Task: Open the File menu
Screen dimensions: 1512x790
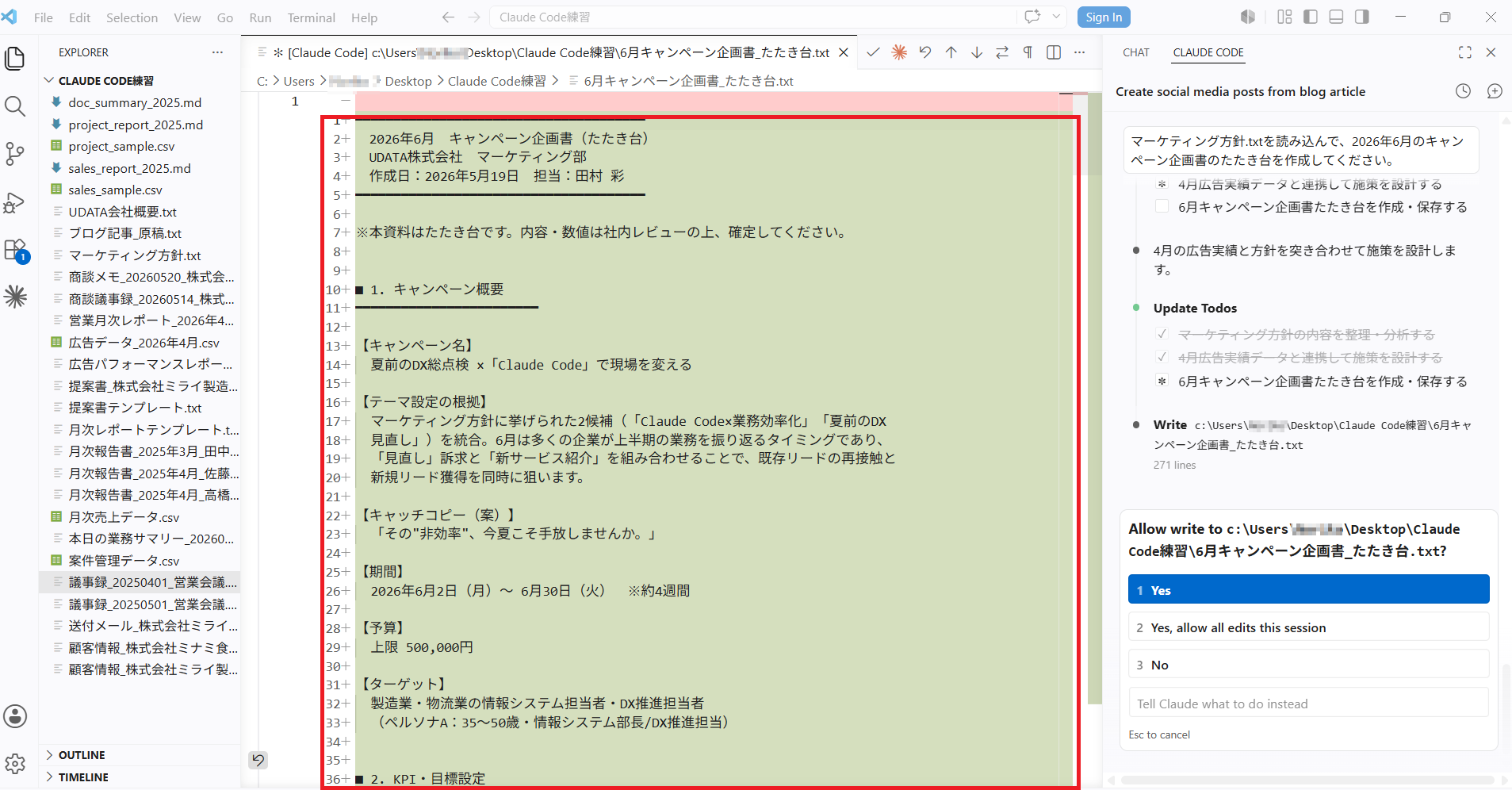Action: pyautogui.click(x=44, y=17)
